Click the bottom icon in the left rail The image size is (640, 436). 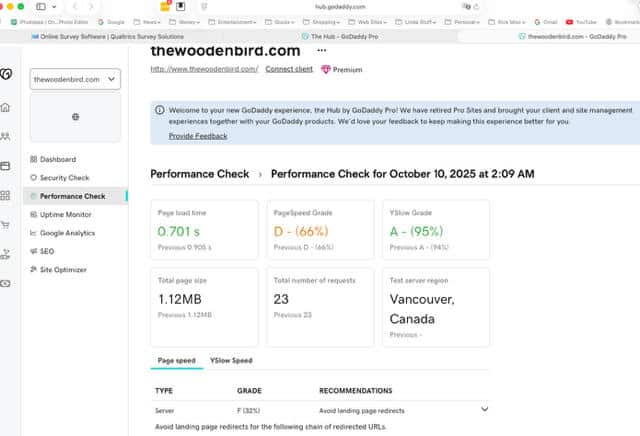click(x=5, y=283)
